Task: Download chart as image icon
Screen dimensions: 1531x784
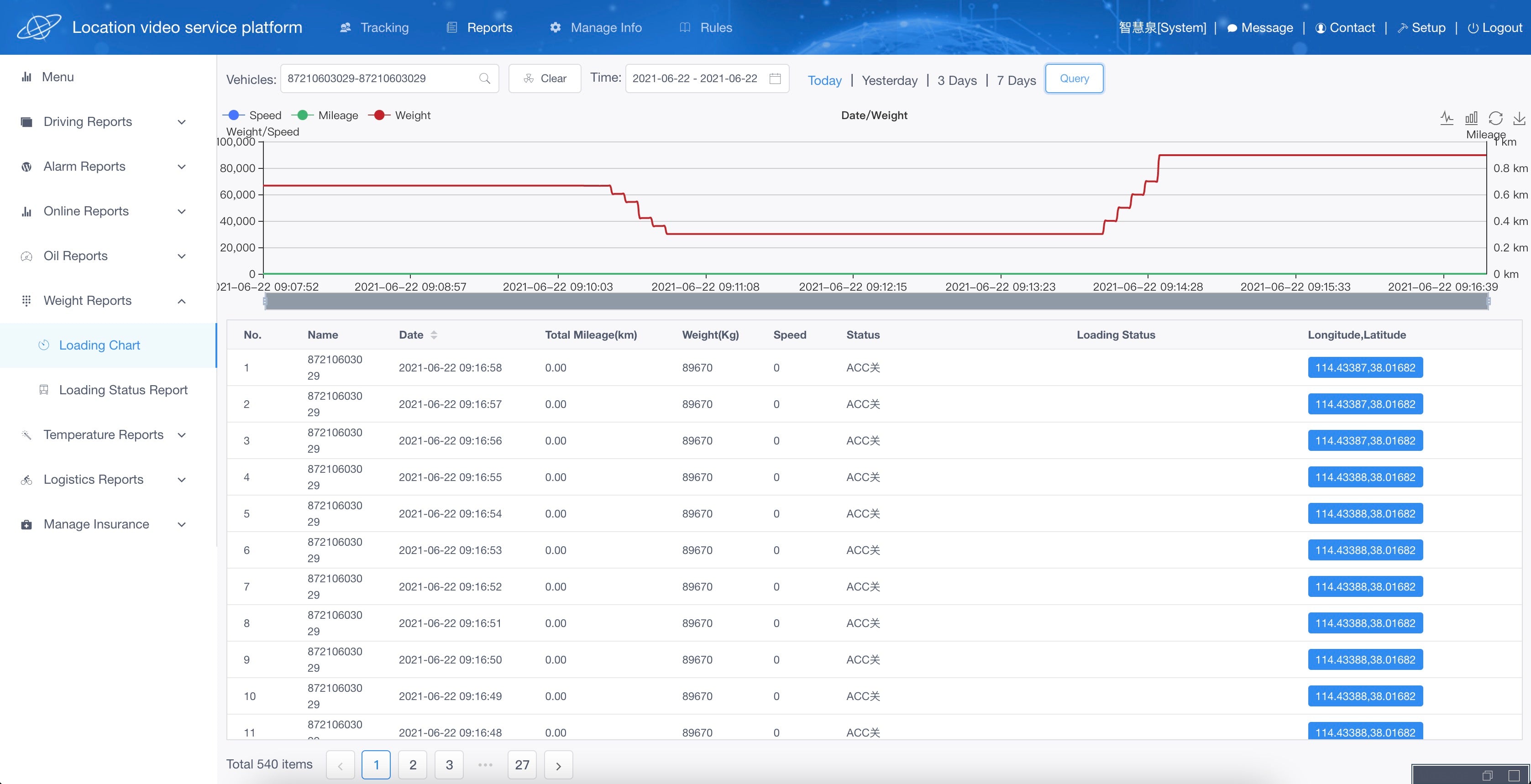Action: 1519,118
